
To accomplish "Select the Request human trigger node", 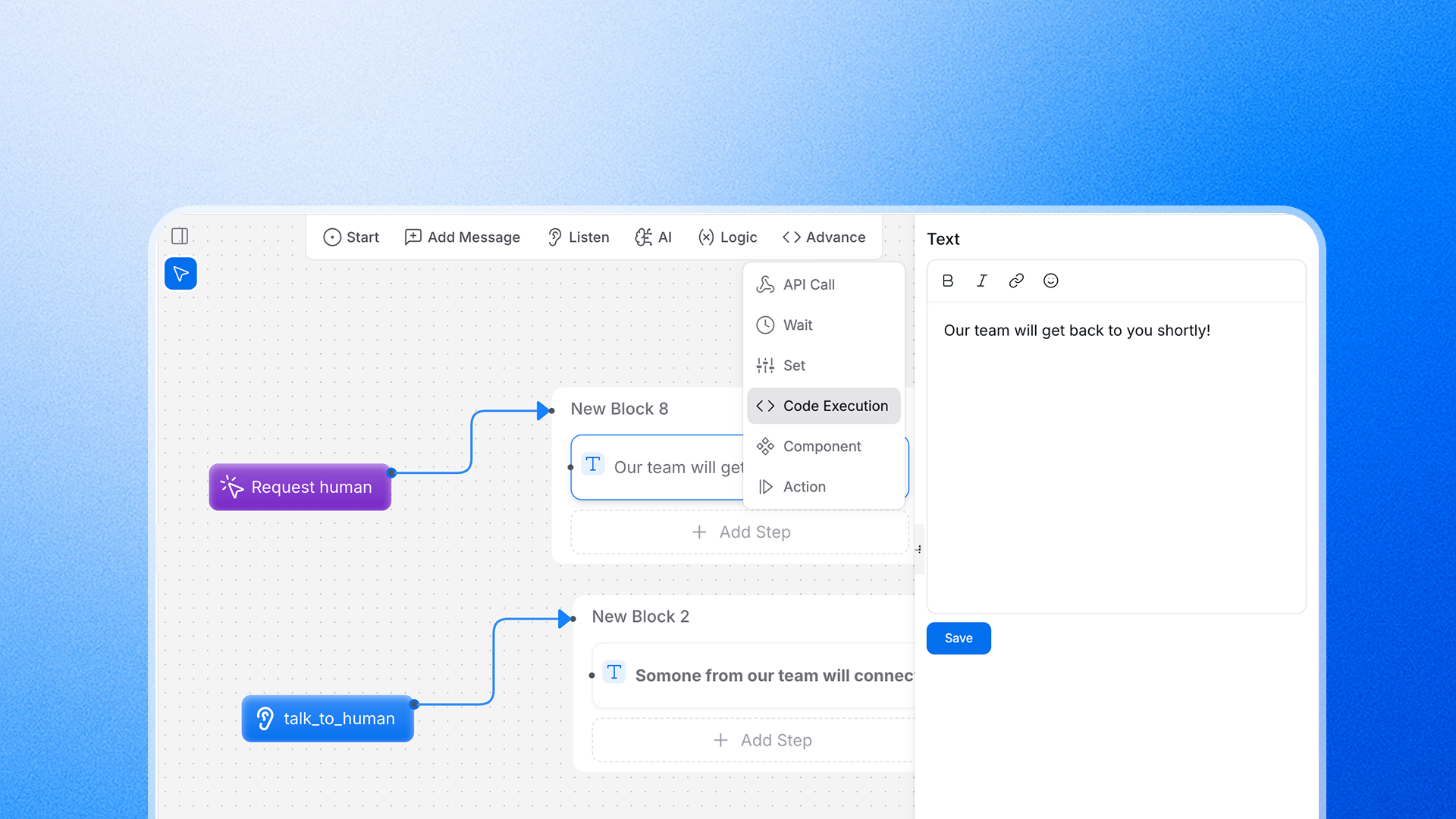I will 299,487.
